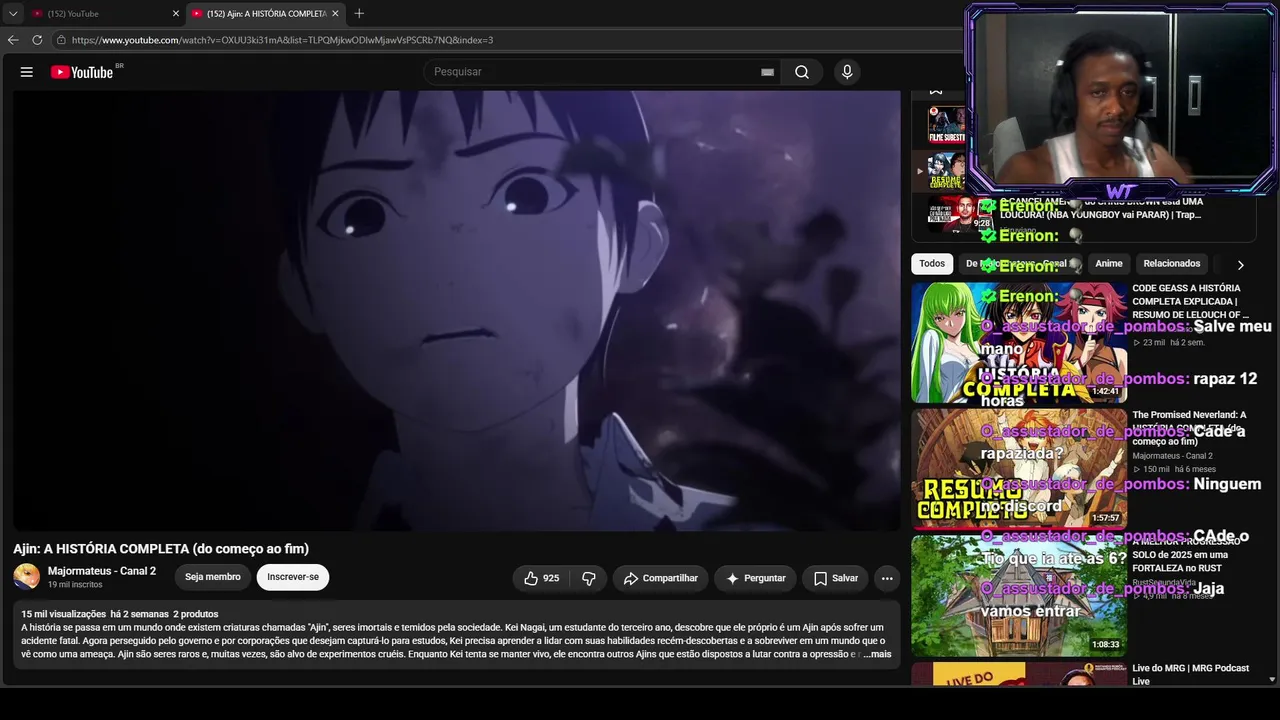
Task: Subscribe with the Inscrever-se button
Action: coord(293,577)
